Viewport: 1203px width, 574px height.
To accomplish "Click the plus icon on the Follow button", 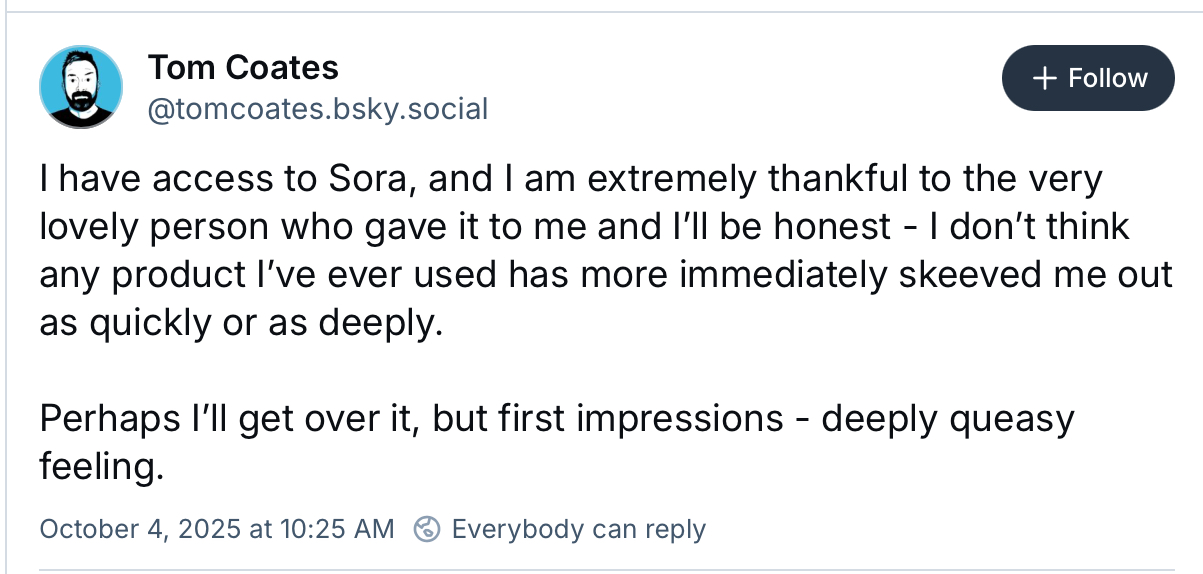I will 1044,78.
